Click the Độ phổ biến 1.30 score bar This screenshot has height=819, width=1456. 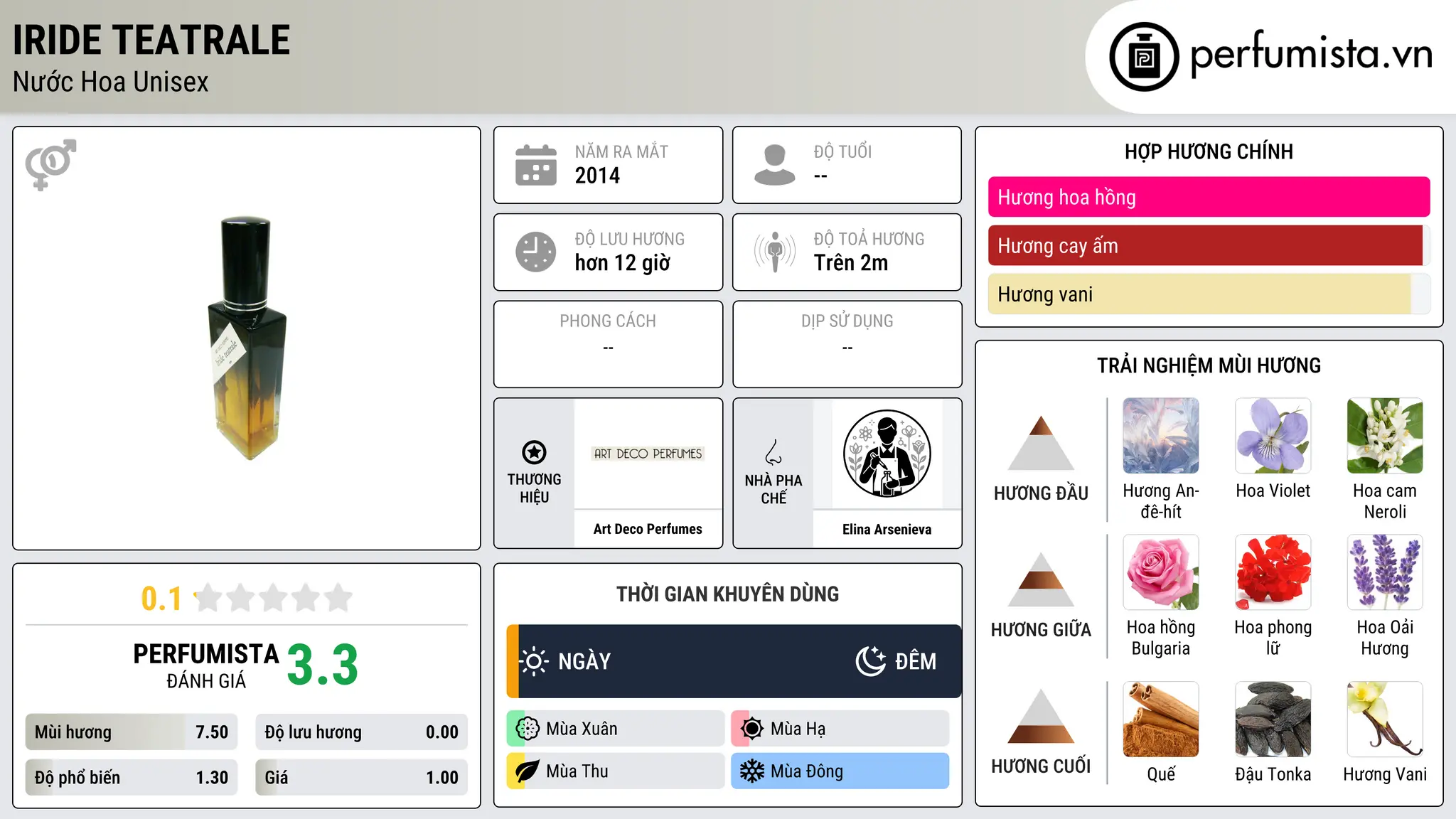coord(132,777)
